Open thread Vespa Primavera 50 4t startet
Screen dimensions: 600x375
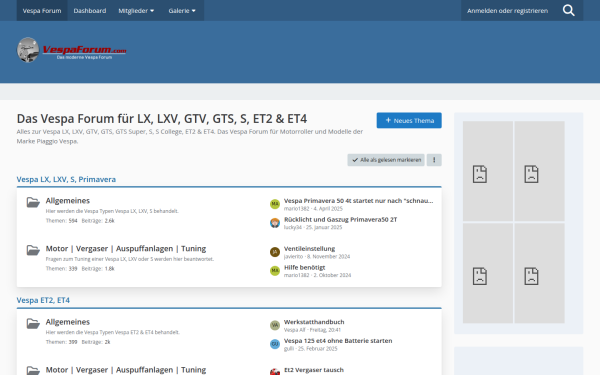pos(359,201)
